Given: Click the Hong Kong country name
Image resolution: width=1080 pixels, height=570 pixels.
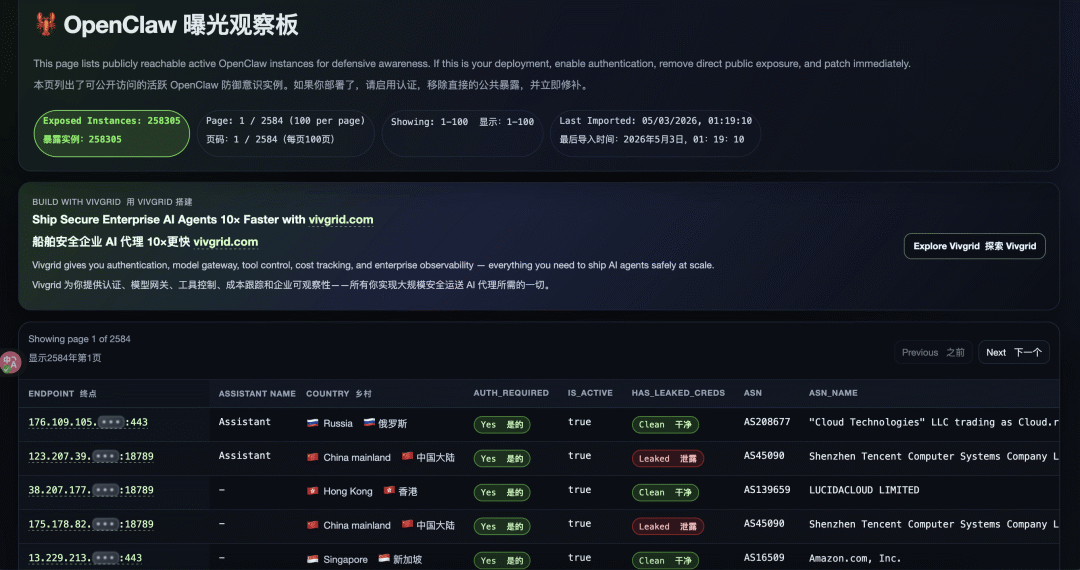Looking at the screenshot, I should click(x=348, y=492).
